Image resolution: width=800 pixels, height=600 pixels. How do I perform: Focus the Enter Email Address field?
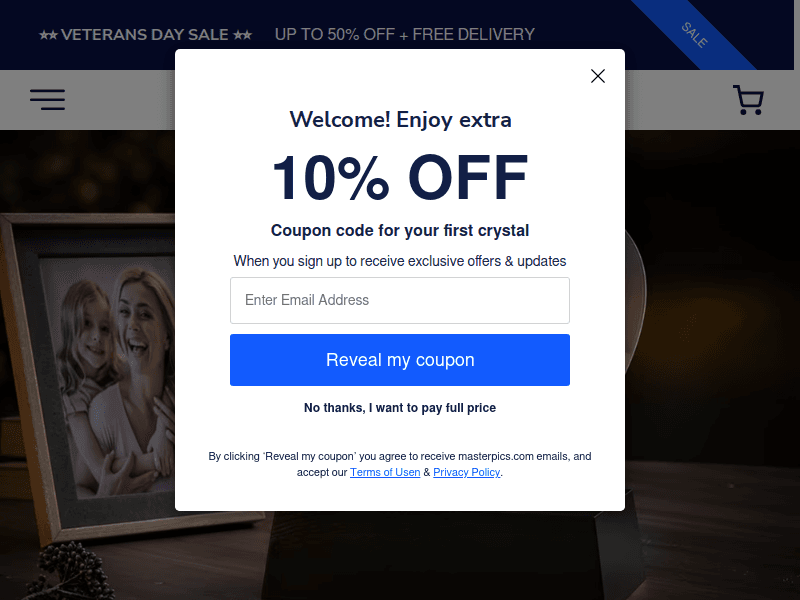click(x=399, y=301)
